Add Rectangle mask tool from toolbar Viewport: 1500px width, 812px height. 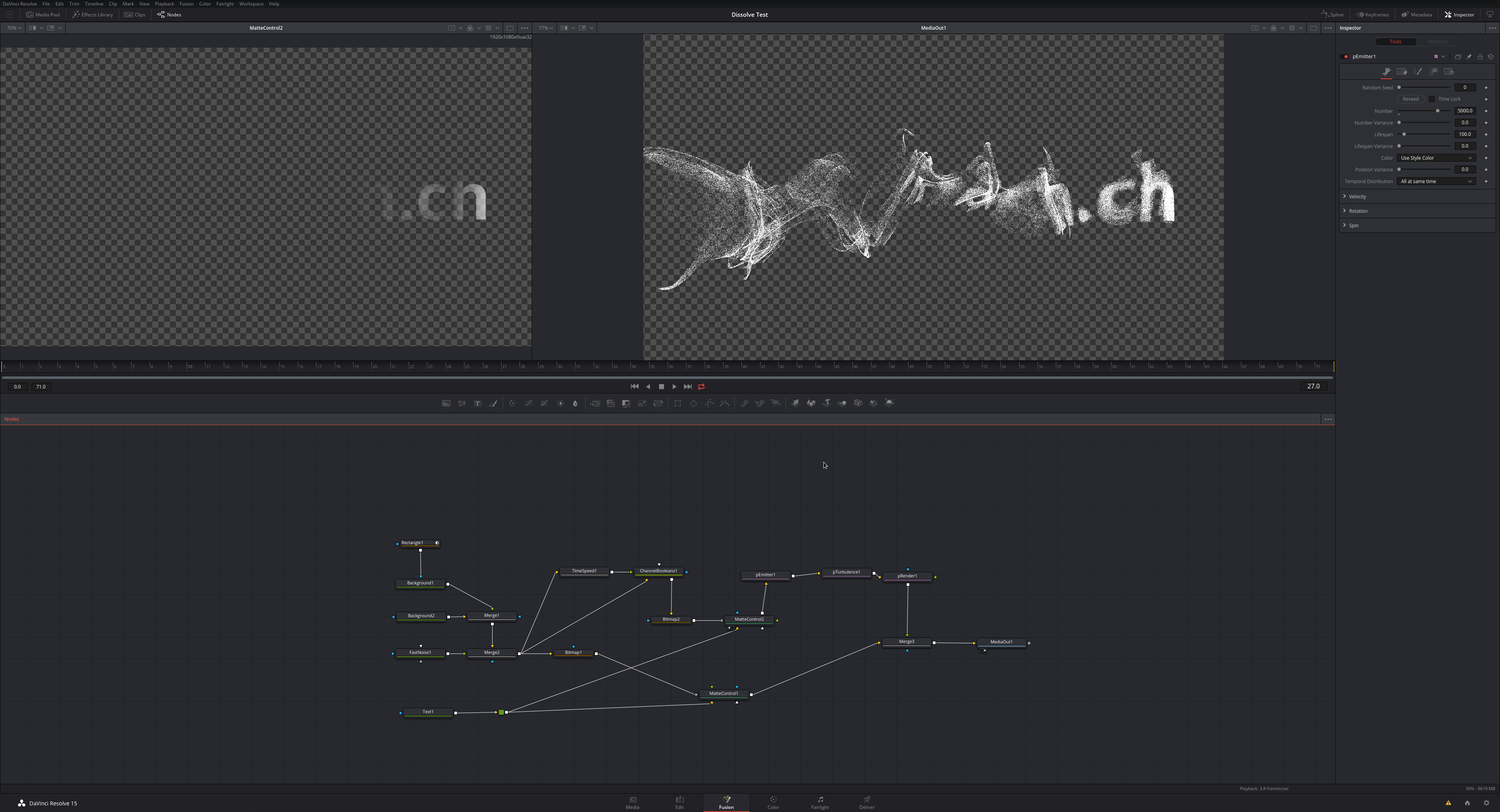tap(677, 403)
